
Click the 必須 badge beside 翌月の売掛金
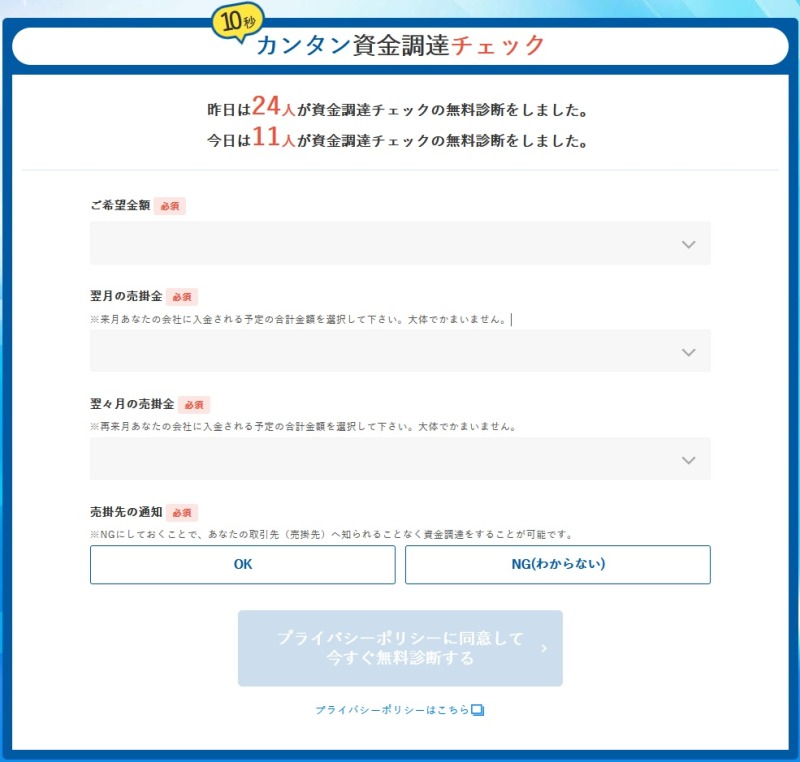(x=182, y=297)
